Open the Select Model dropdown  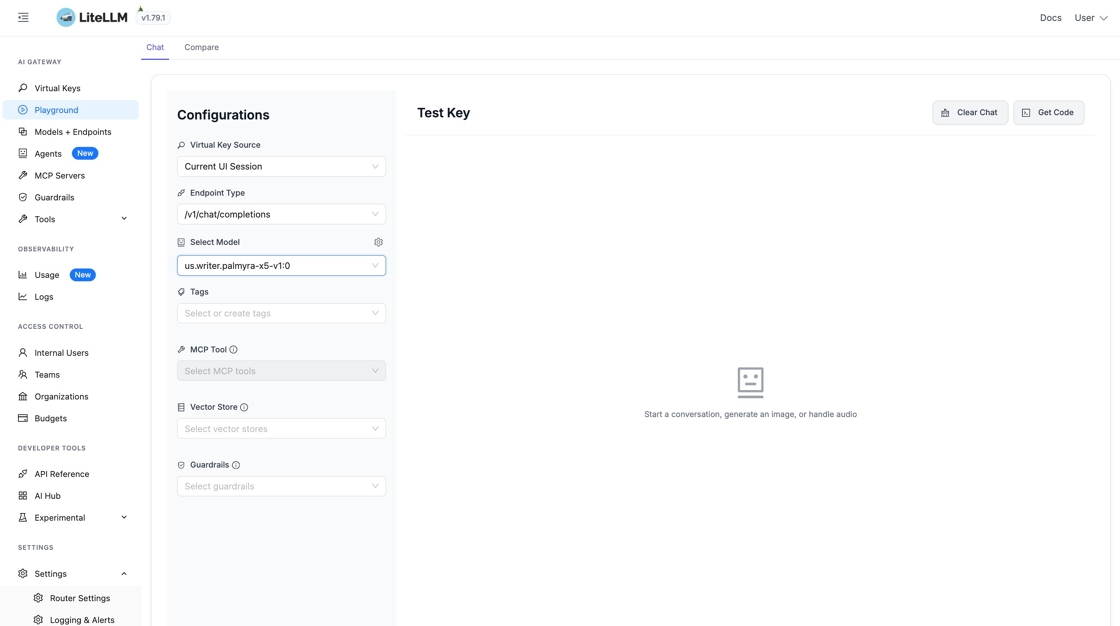point(281,266)
